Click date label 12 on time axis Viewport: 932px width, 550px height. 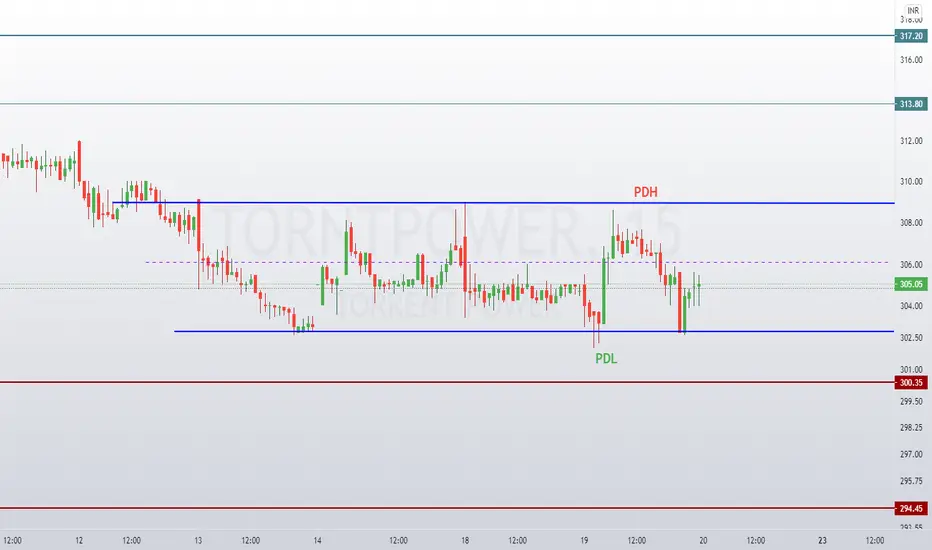coord(79,540)
